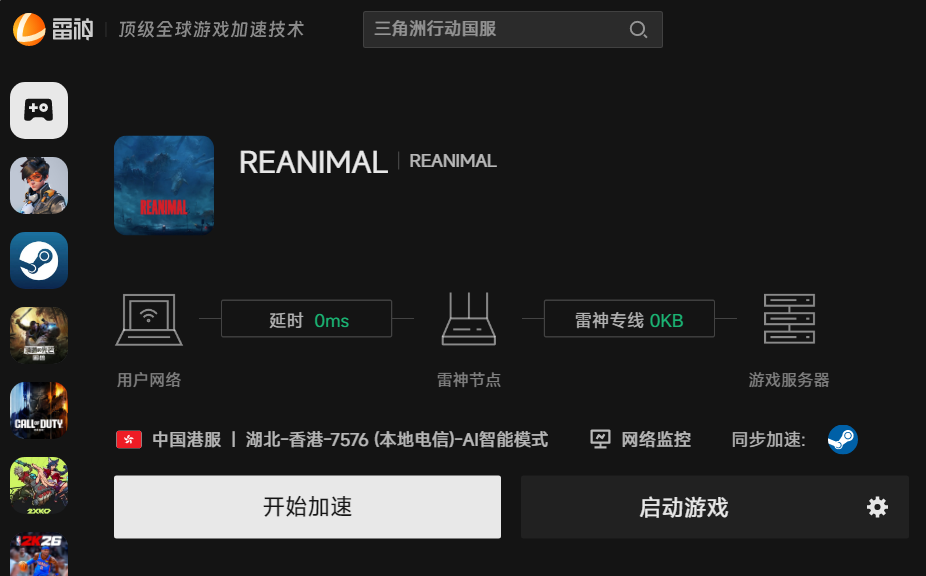926x576 pixels.
Task: Select the Overwatch Tracer game icon
Action: click(x=39, y=186)
